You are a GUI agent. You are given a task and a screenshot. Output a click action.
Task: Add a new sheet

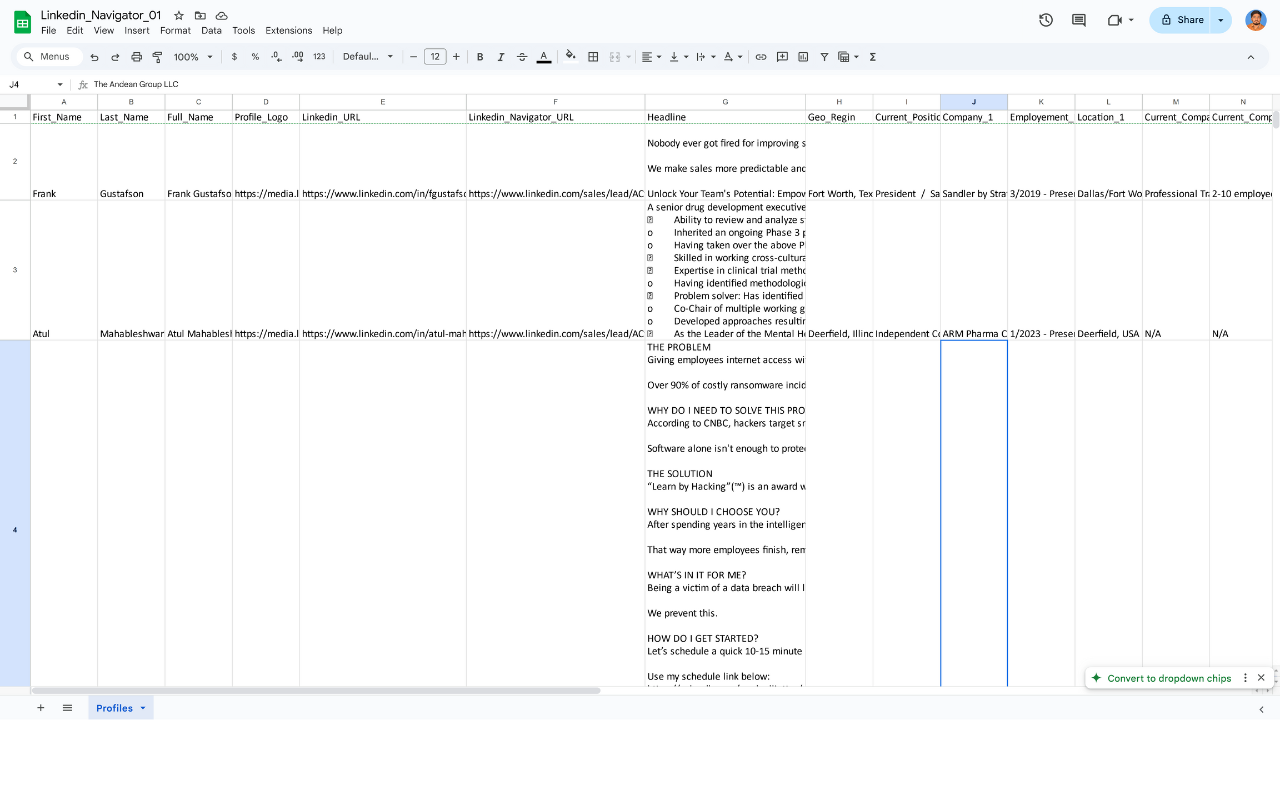point(41,708)
